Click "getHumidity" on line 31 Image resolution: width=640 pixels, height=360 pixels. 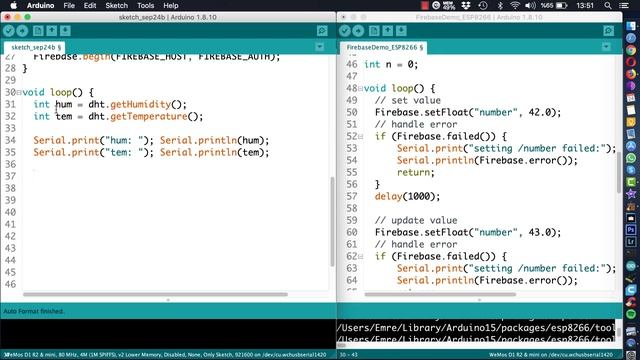140,104
